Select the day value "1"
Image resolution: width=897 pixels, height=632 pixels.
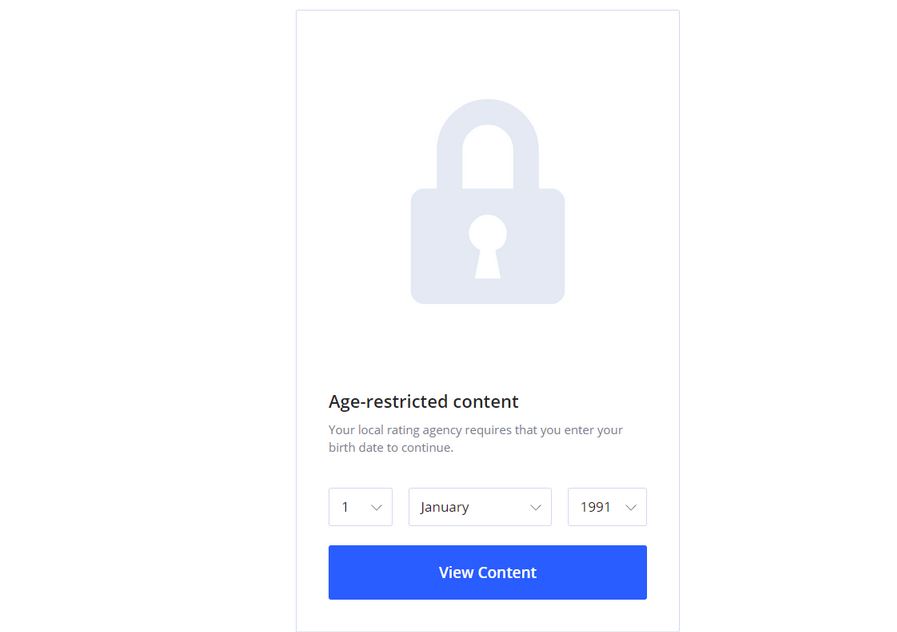click(345, 507)
